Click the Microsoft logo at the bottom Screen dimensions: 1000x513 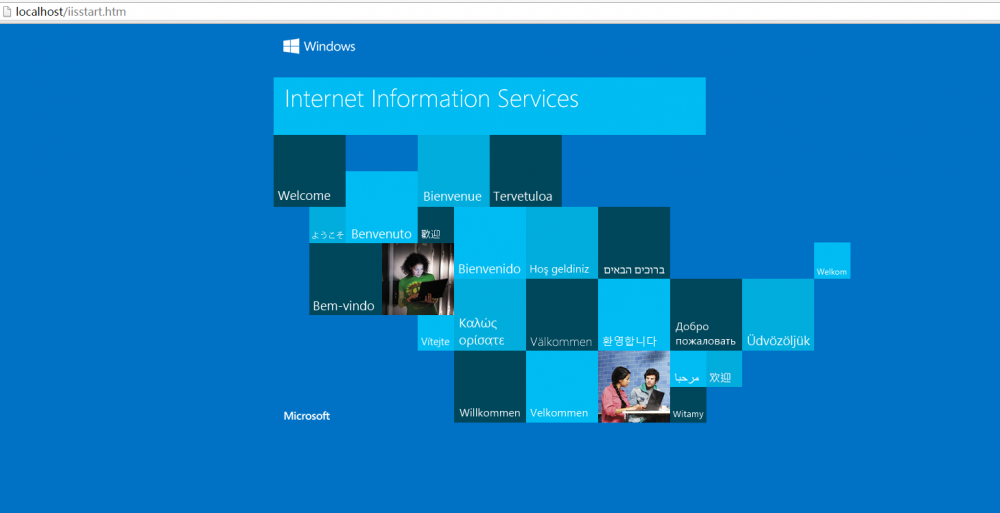coord(306,416)
